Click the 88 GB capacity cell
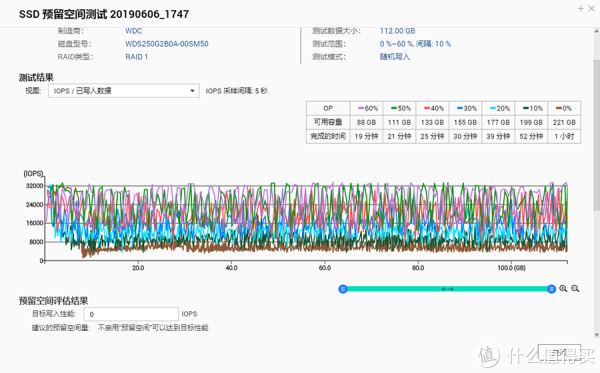The width and height of the screenshot is (600, 373). click(366, 122)
